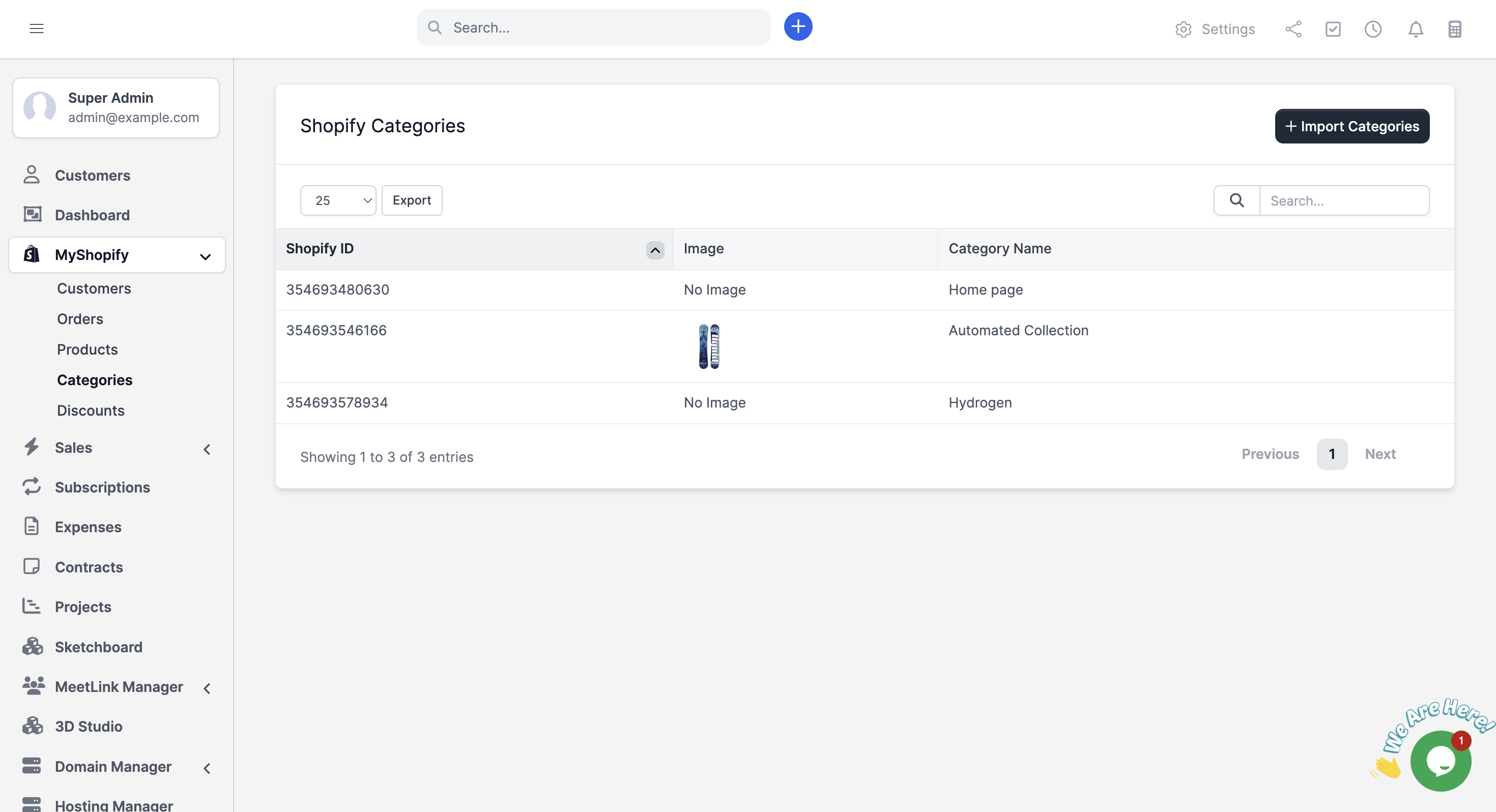Click the Export button
This screenshot has height=812, width=1496.
pyautogui.click(x=411, y=200)
